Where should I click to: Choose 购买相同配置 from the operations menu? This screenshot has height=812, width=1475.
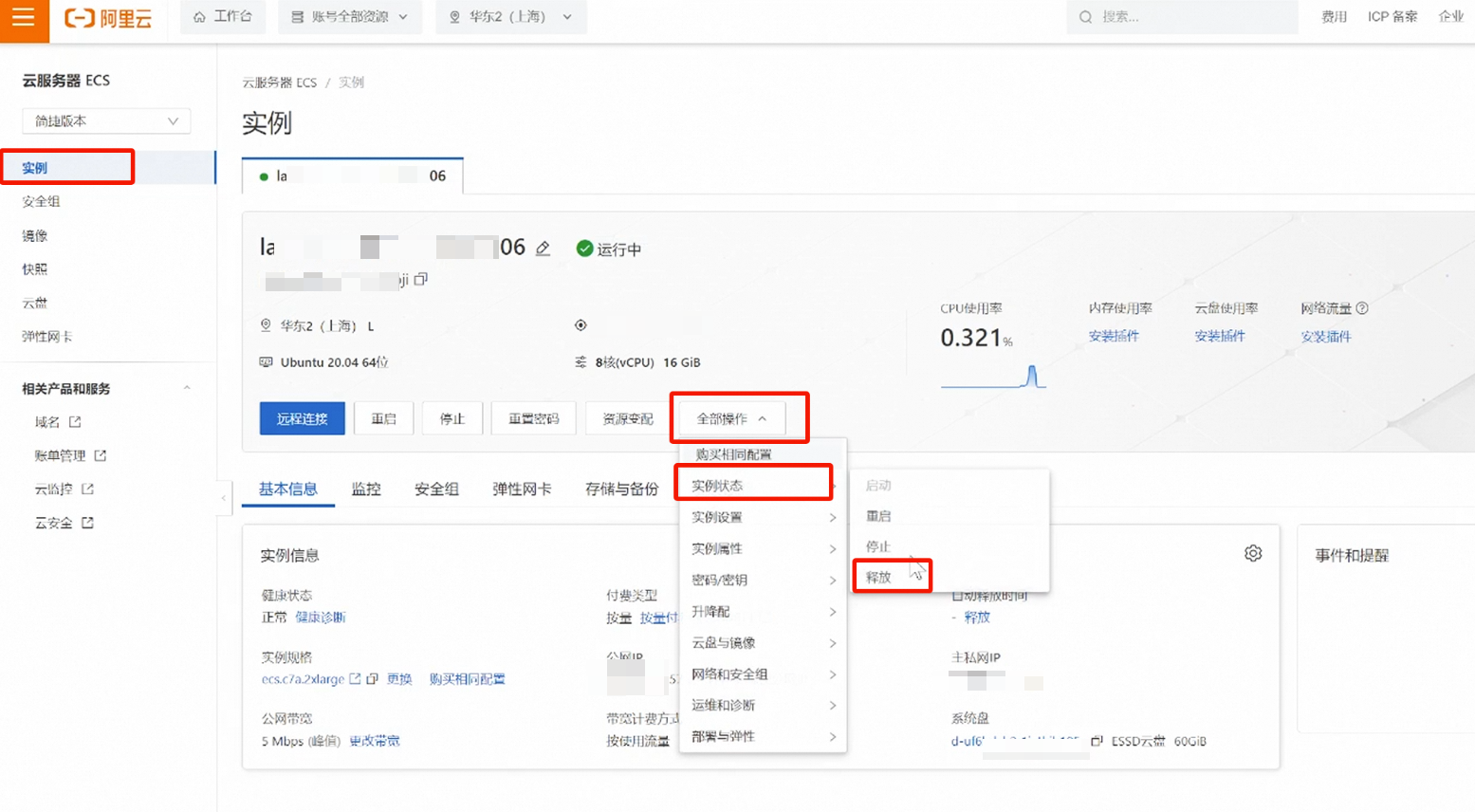[733, 454]
